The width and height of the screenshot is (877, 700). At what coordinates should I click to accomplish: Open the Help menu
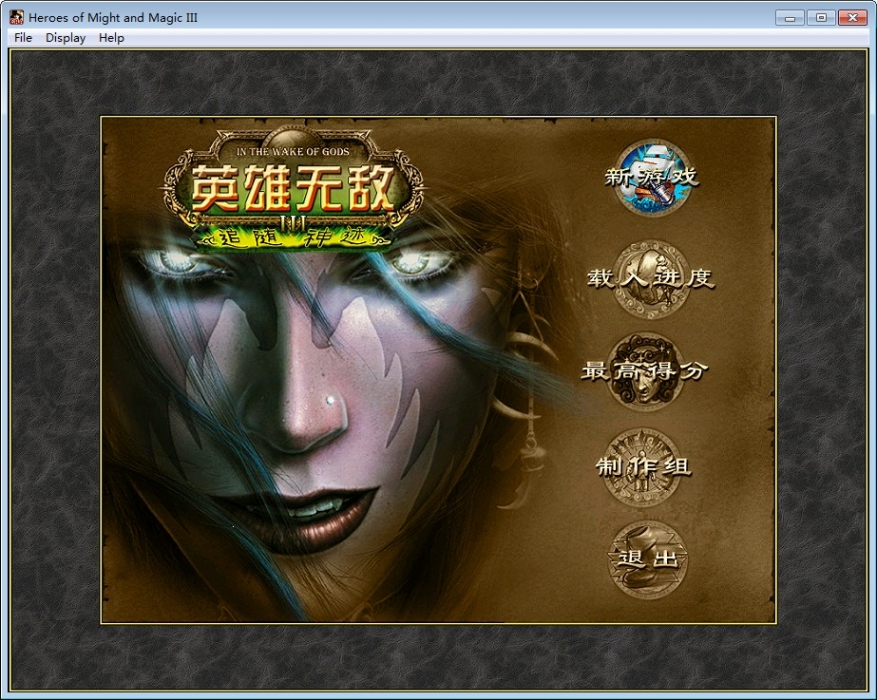[x=111, y=38]
